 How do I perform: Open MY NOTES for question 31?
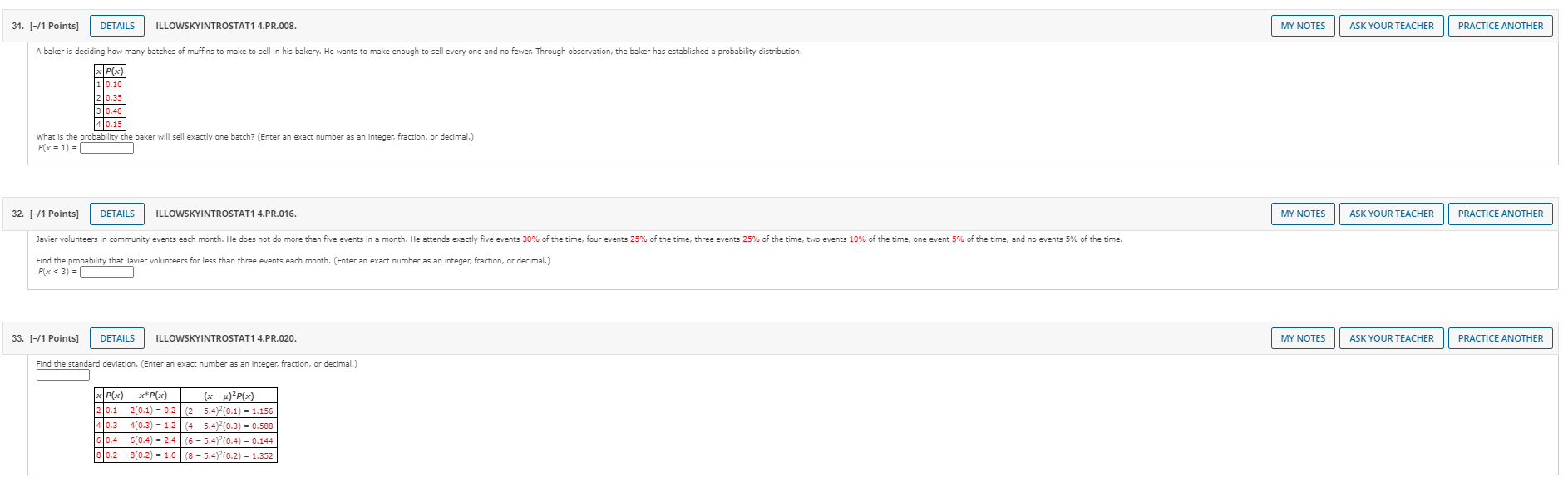1303,26
